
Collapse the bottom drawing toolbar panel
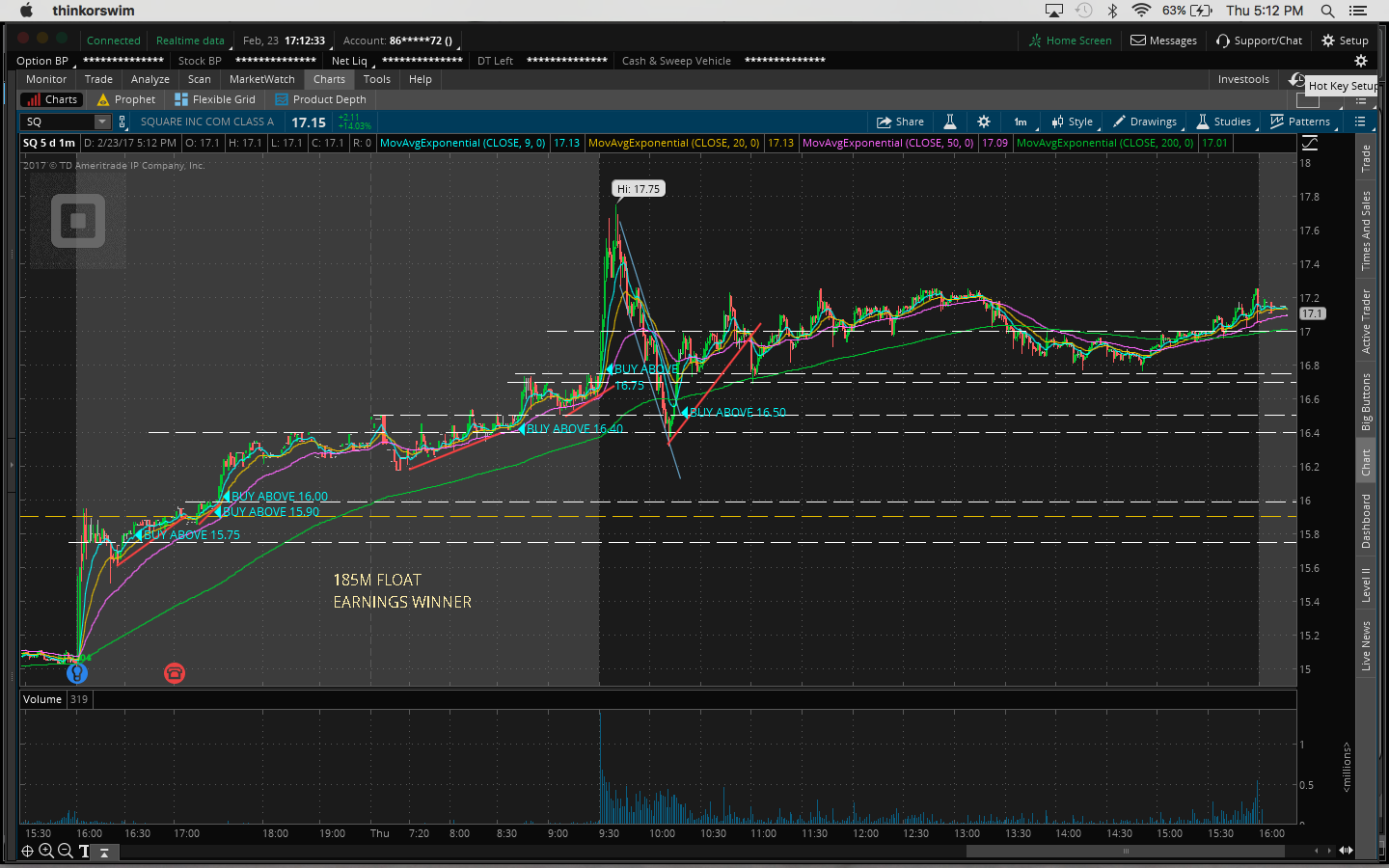pos(104,852)
